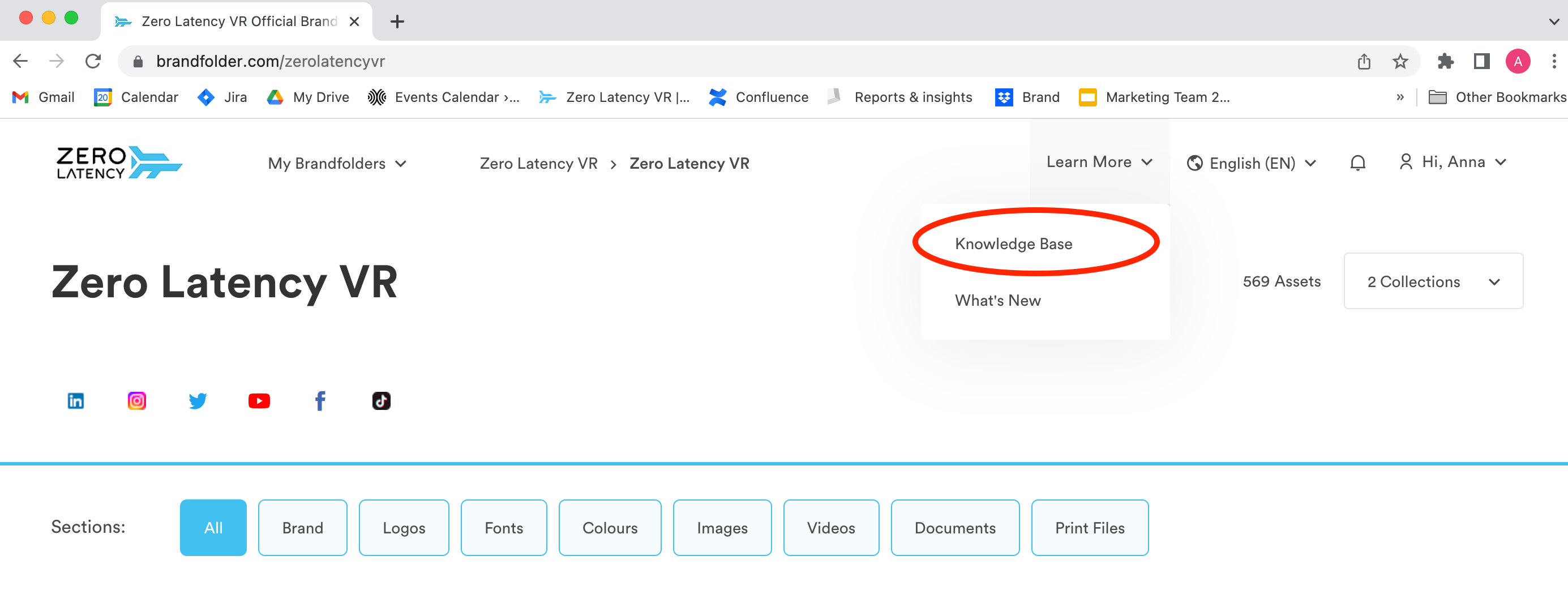The image size is (1568, 590).
Task: Bookmark this page with the star
Action: [1400, 61]
